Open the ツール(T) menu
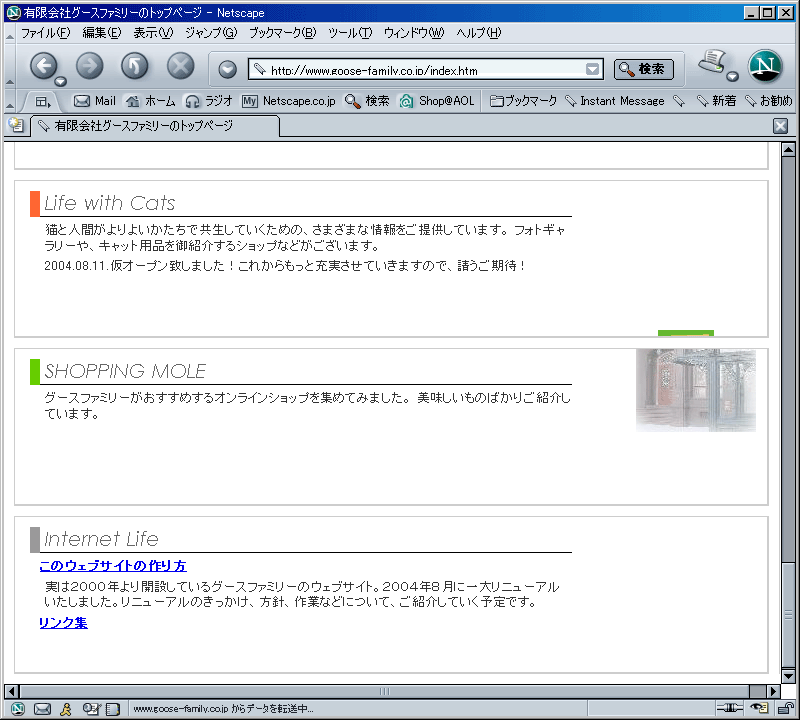The width and height of the screenshot is (800, 720). (x=350, y=33)
